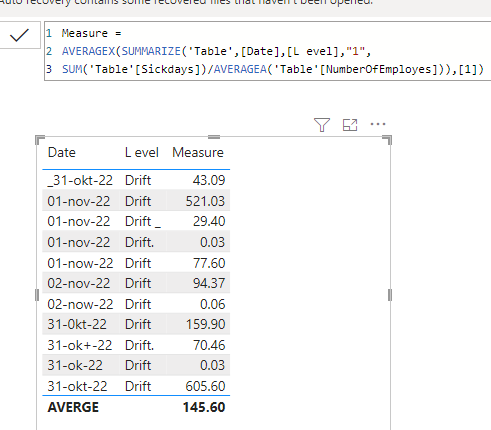This screenshot has width=491, height=430.
Task: Open More options ellipsis on the visual
Action: 378,124
